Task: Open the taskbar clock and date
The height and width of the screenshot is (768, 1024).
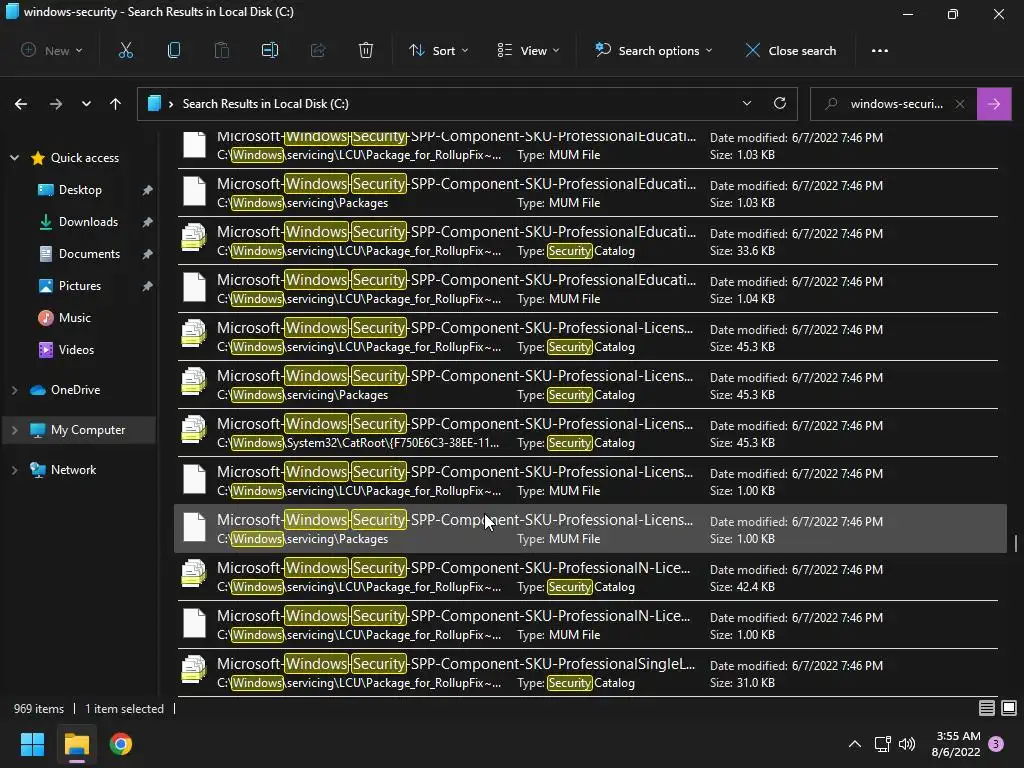Action: click(x=955, y=744)
